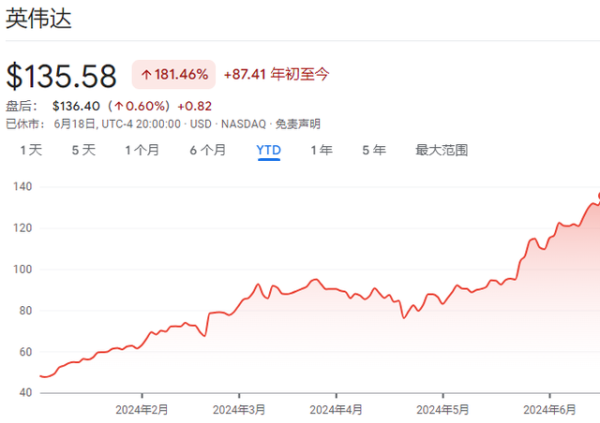Click the 2024年5月 axis label
This screenshot has width=600, height=423.
443,410
